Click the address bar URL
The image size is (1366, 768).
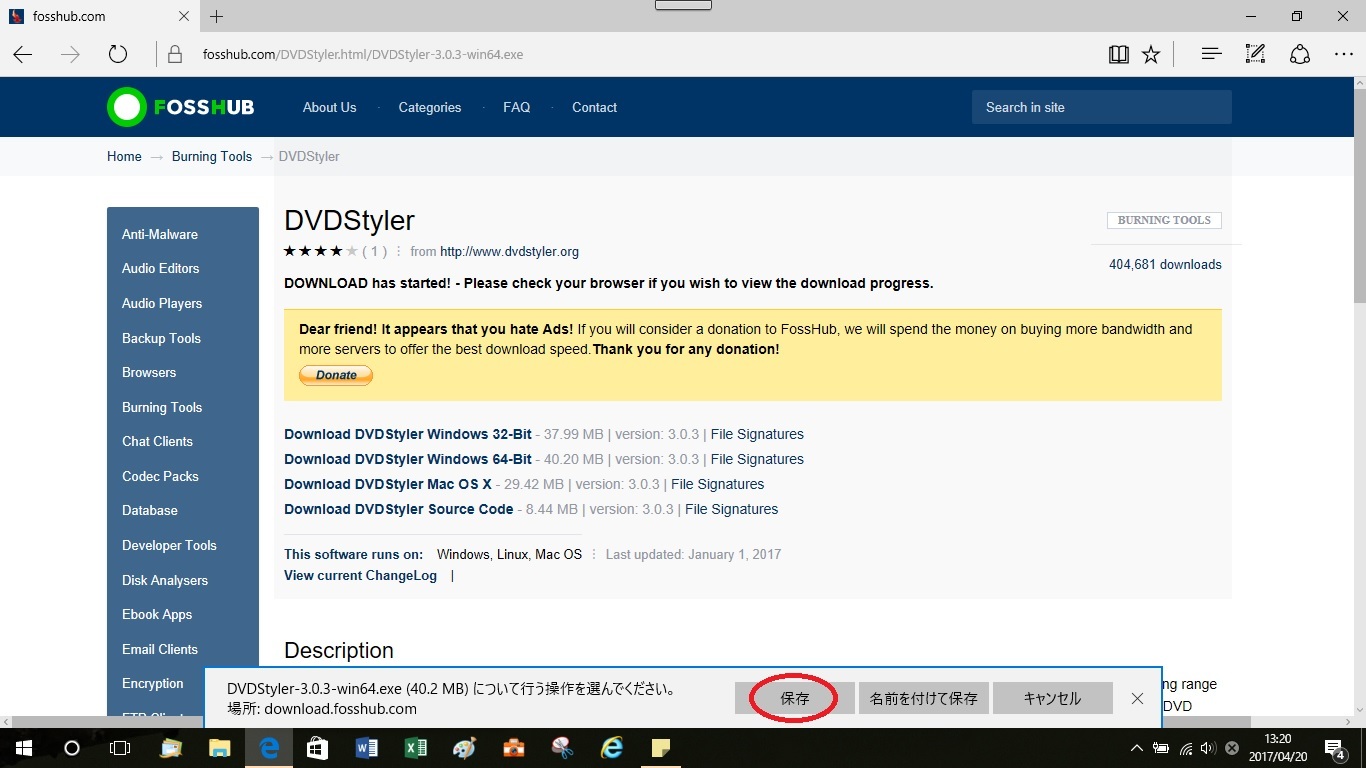(362, 55)
